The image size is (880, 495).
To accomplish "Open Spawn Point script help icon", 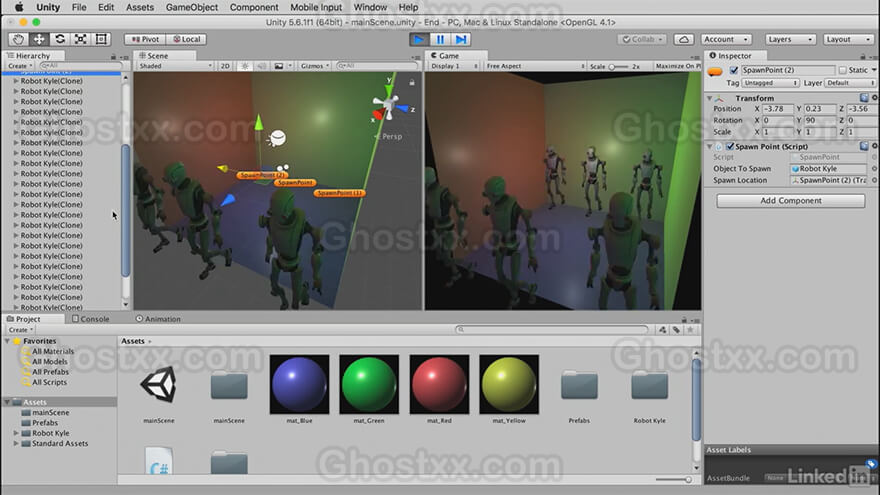I will (864, 146).
